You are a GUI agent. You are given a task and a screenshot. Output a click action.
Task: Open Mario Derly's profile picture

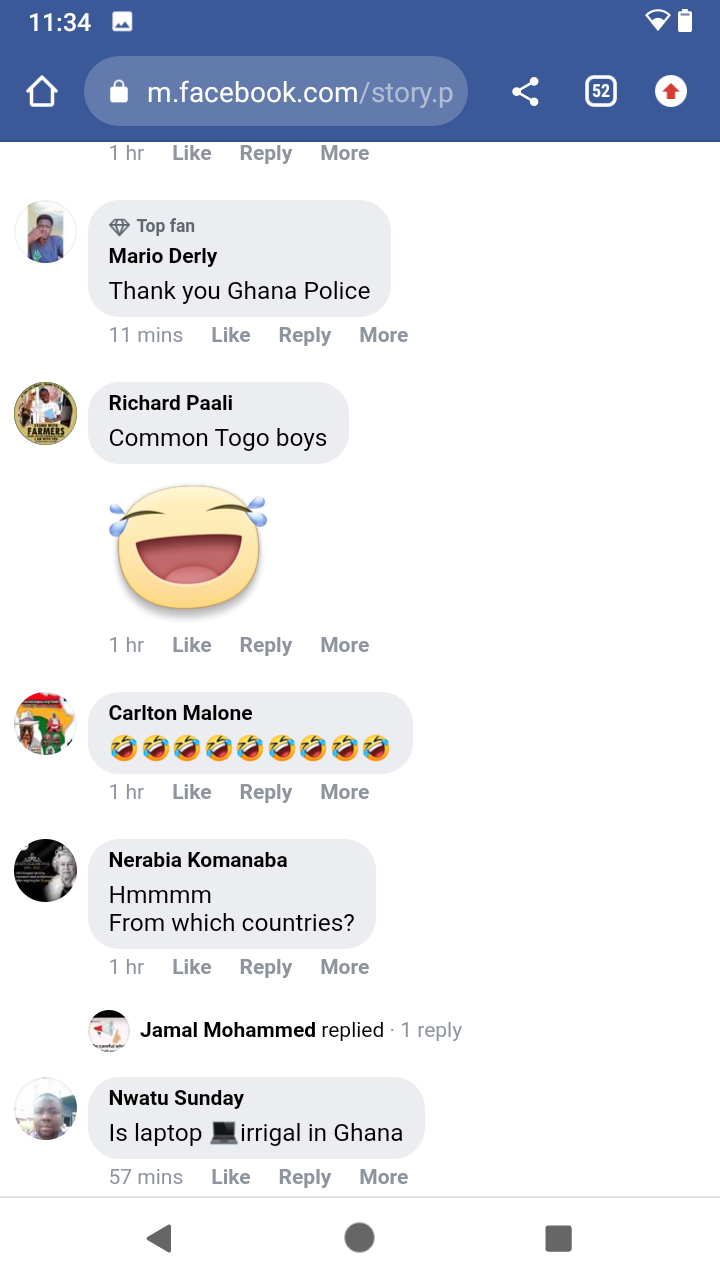pos(45,232)
